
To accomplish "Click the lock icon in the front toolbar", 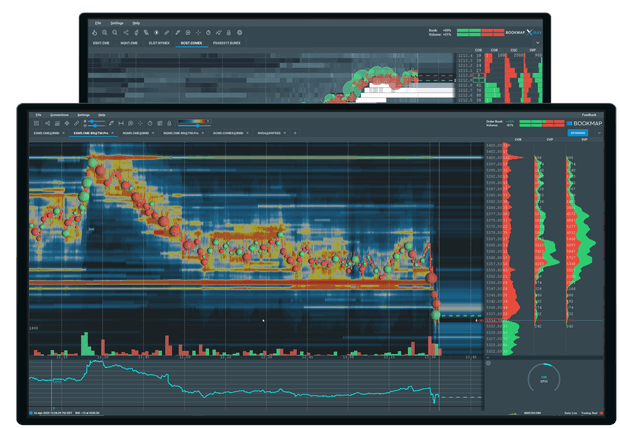I will (169, 123).
